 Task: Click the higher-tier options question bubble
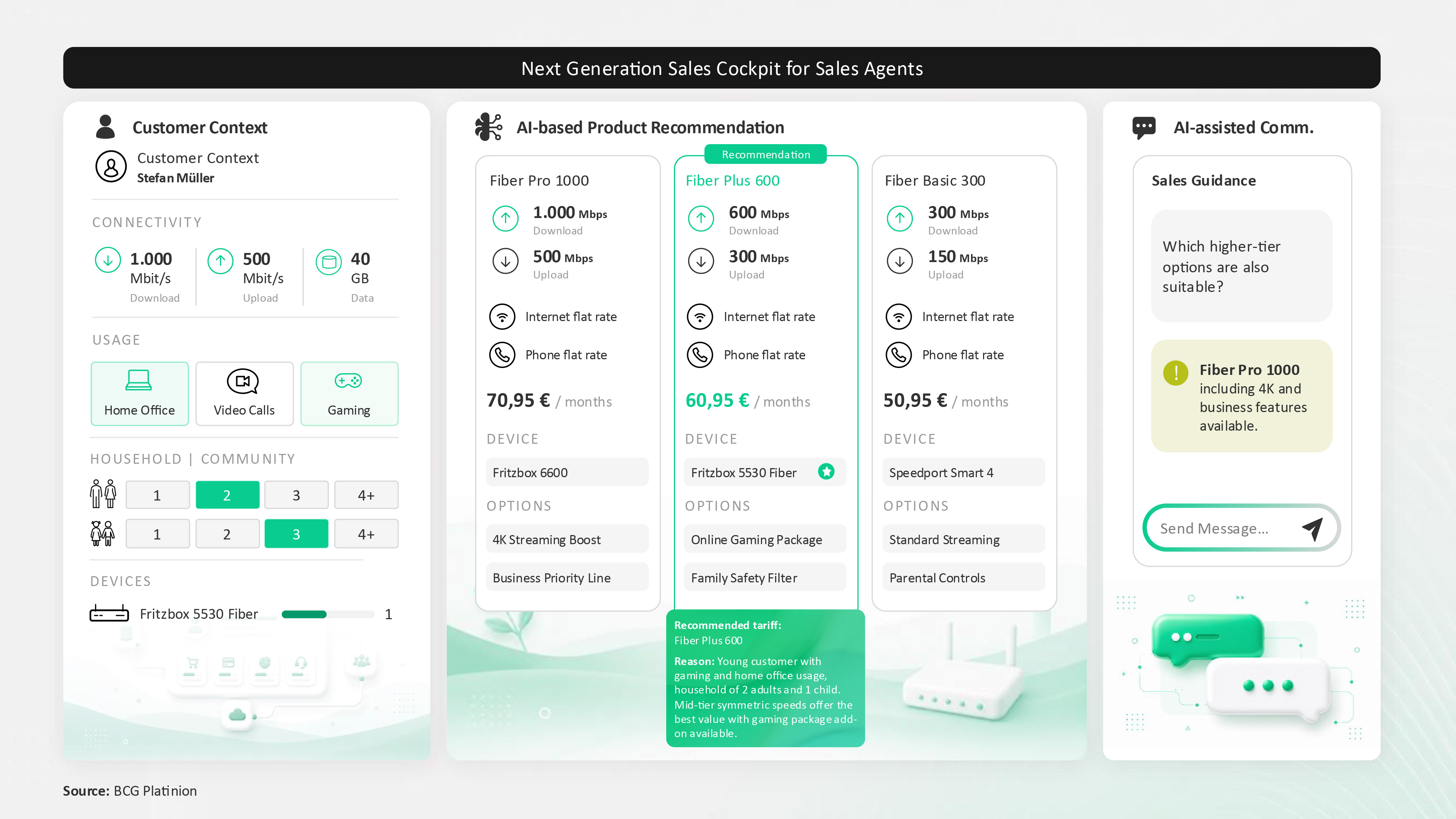[x=1241, y=266]
